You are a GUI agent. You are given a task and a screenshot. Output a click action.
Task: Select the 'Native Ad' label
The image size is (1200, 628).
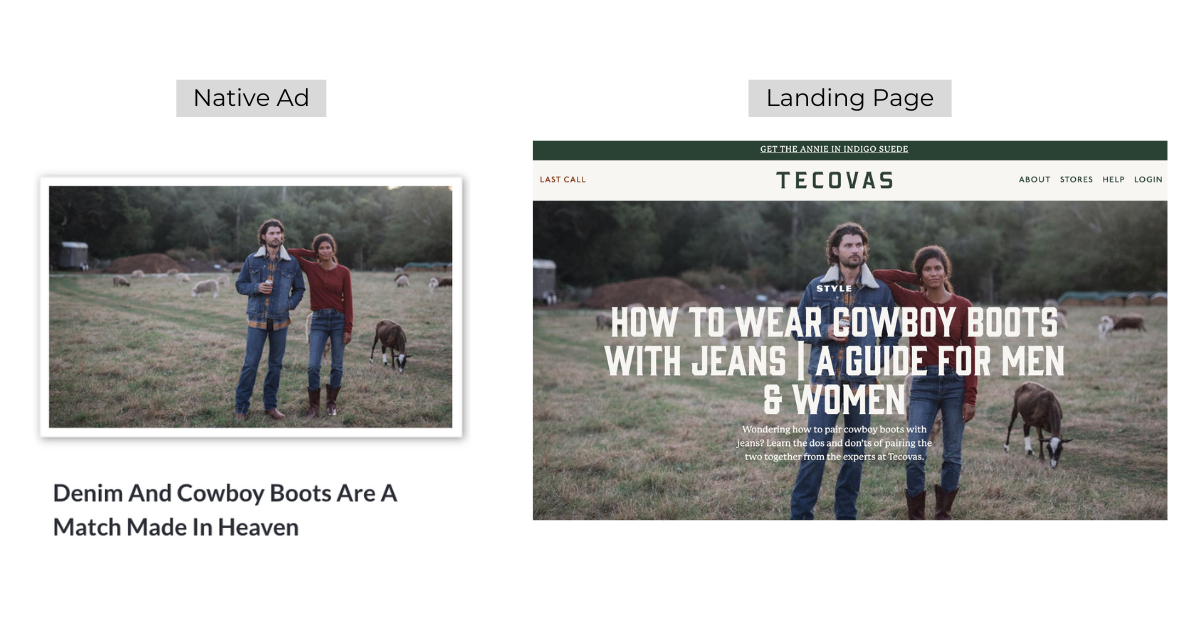pos(250,97)
